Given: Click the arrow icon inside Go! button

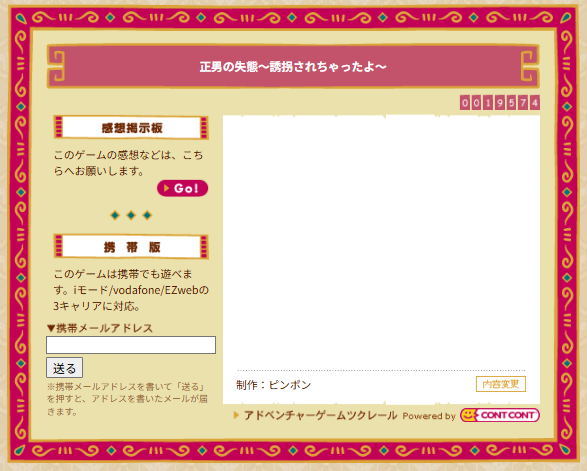Looking at the screenshot, I should pos(167,188).
